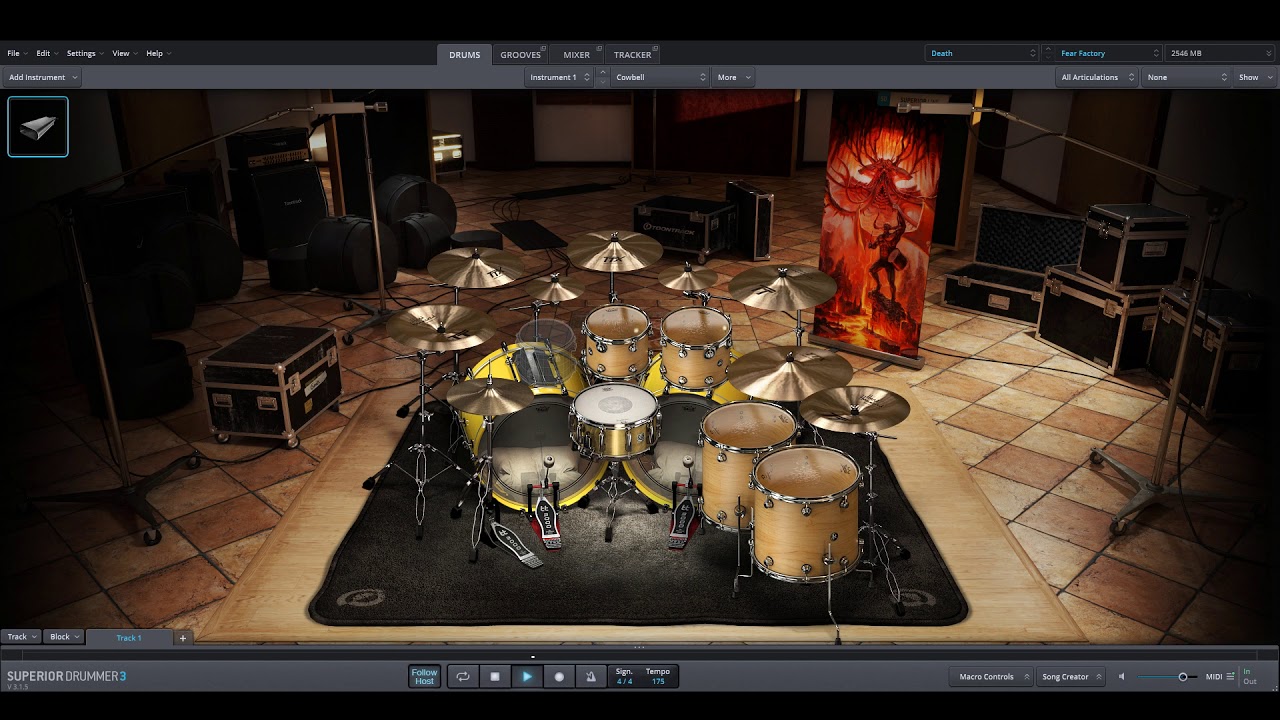Open the Fear Factory preset dropdown
This screenshot has height=720, width=1280.
[x=1108, y=53]
